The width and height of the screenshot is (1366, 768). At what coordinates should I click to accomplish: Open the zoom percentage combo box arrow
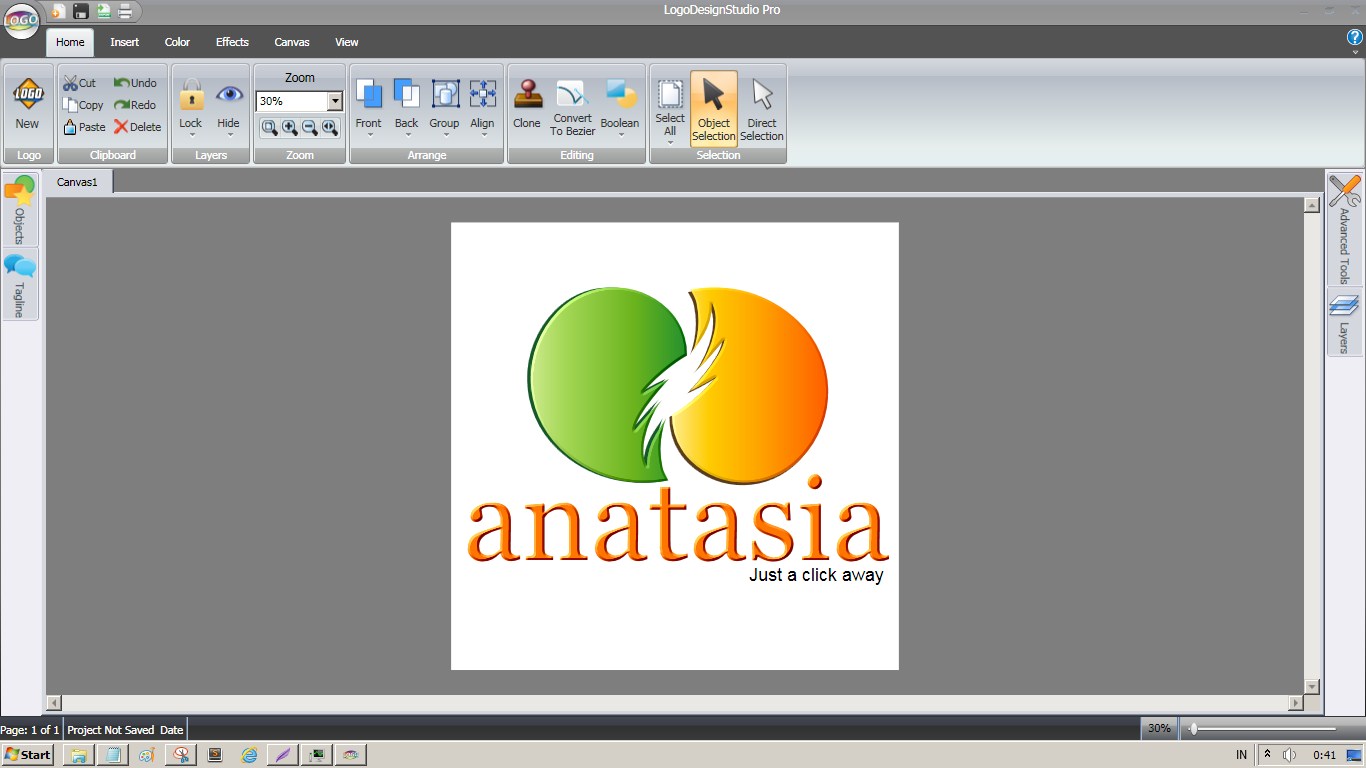tap(335, 101)
